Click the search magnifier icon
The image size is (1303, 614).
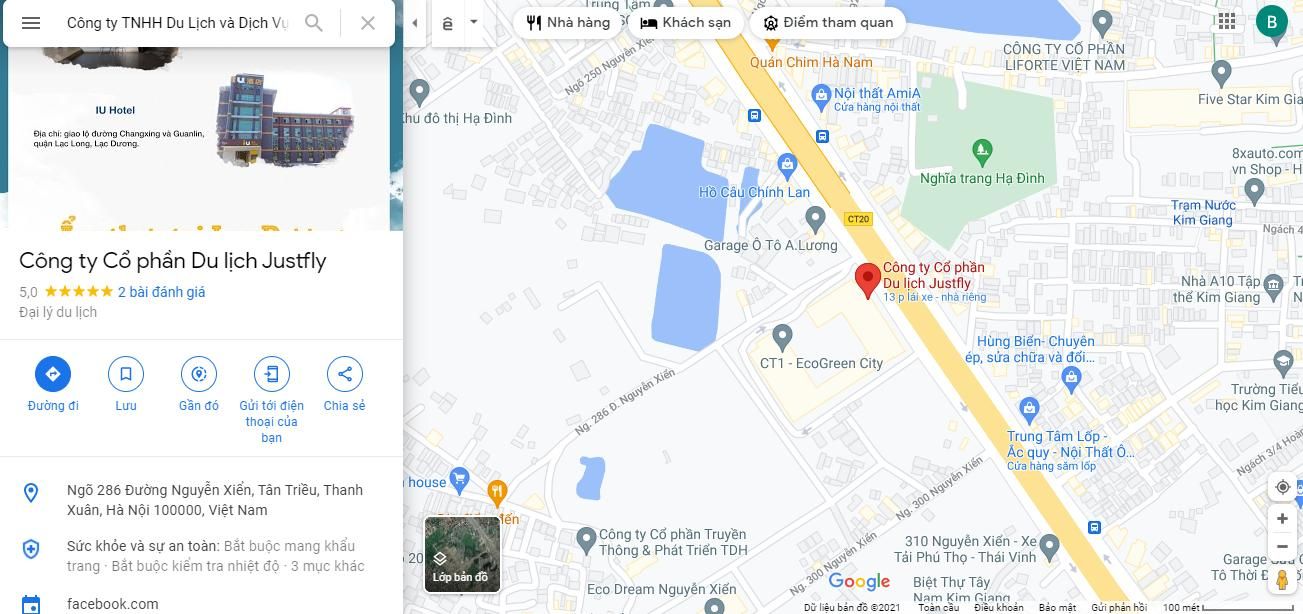pos(314,23)
